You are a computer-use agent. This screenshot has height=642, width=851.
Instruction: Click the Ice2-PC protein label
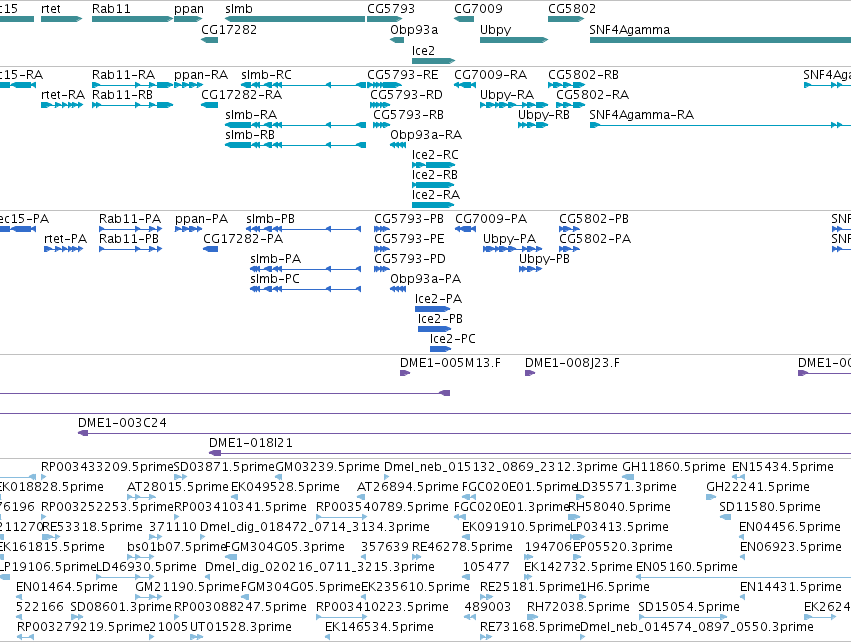[x=453, y=339]
